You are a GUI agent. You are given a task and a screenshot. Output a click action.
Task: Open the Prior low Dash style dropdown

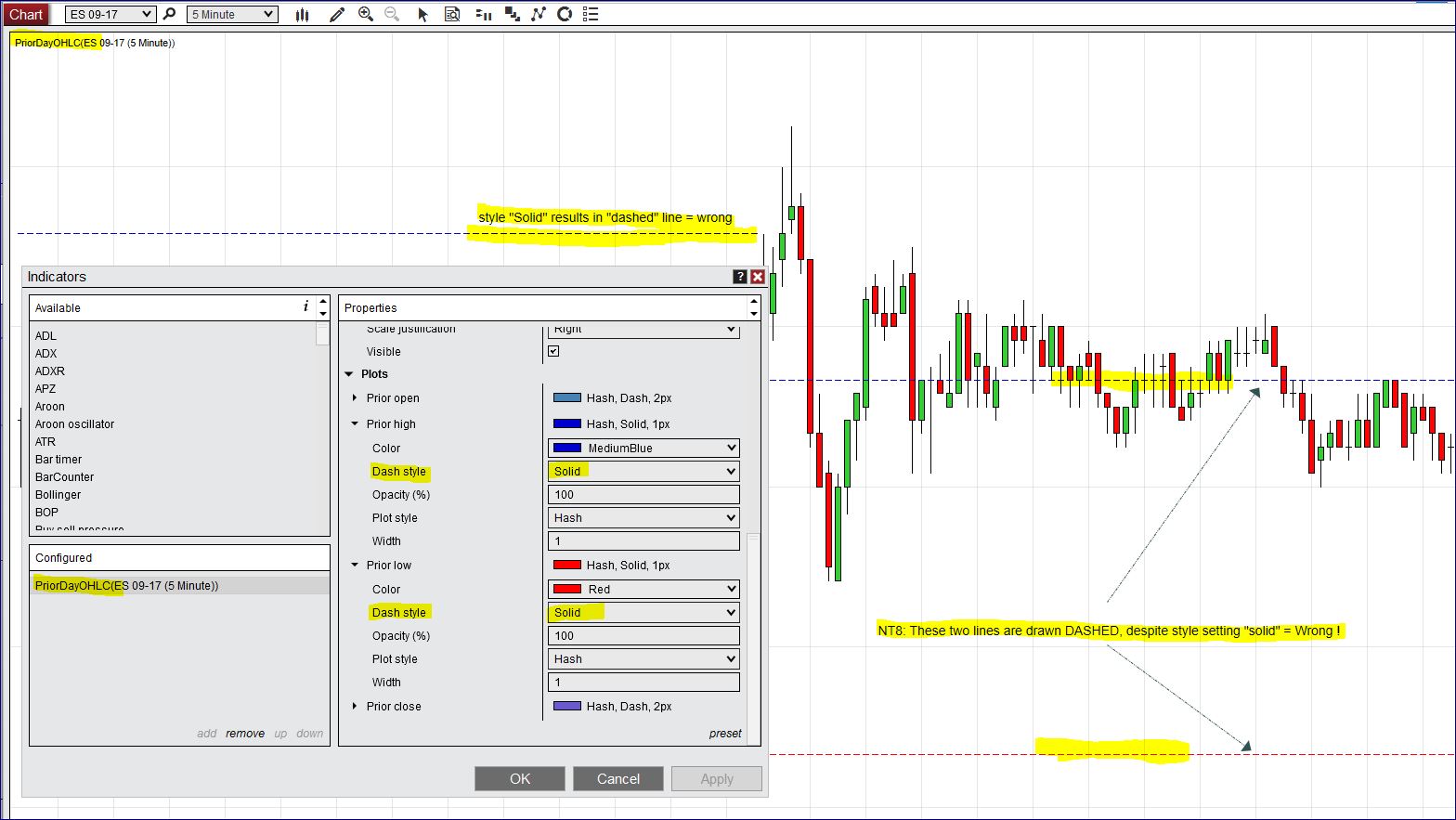point(643,612)
